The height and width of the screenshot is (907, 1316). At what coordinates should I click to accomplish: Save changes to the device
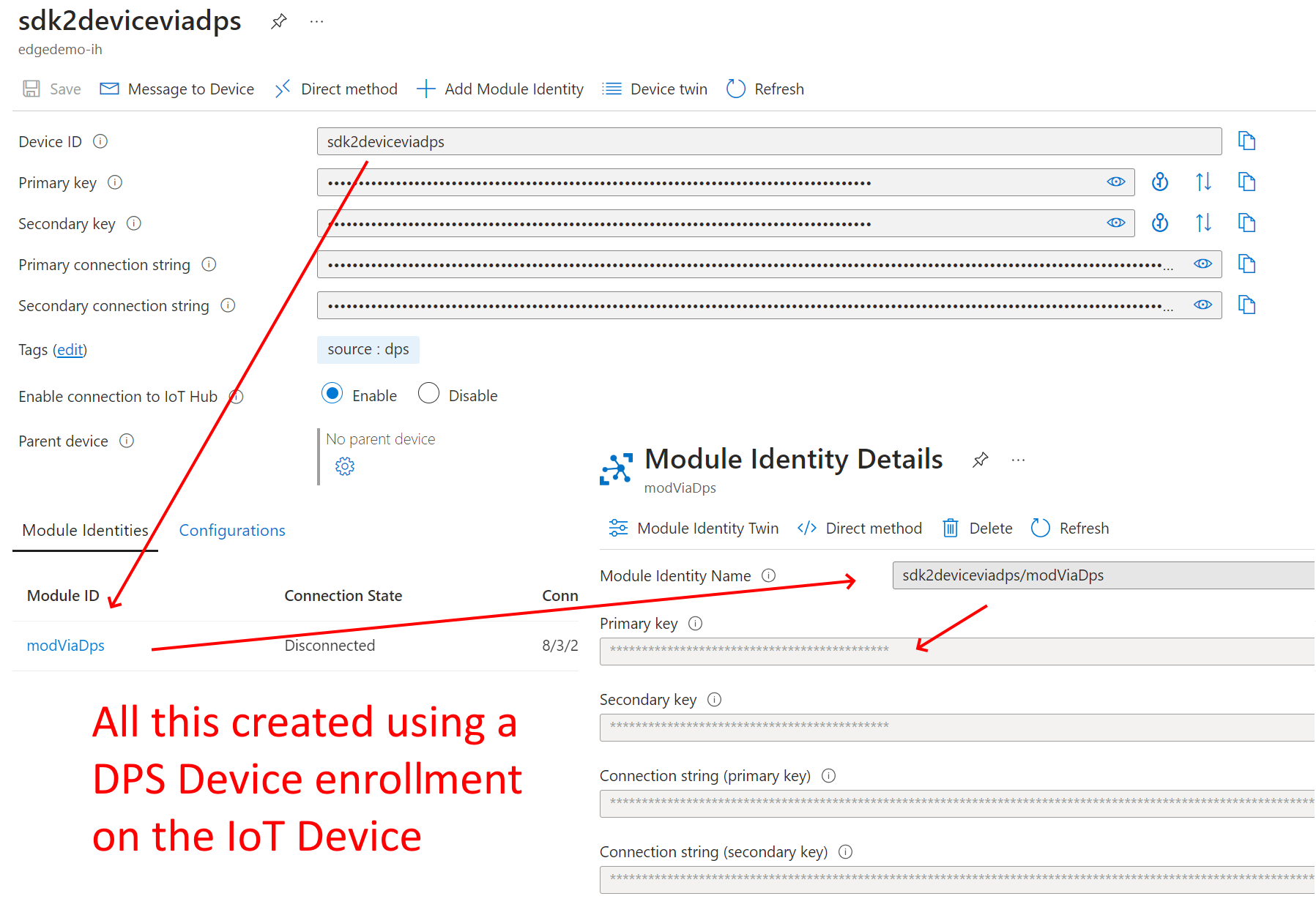coord(51,89)
